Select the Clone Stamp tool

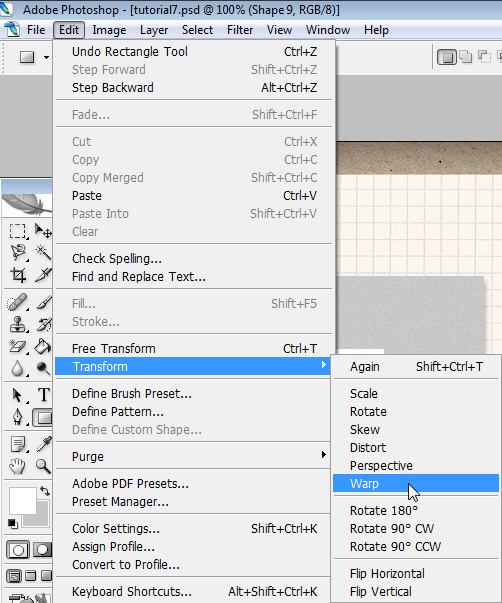click(17, 324)
